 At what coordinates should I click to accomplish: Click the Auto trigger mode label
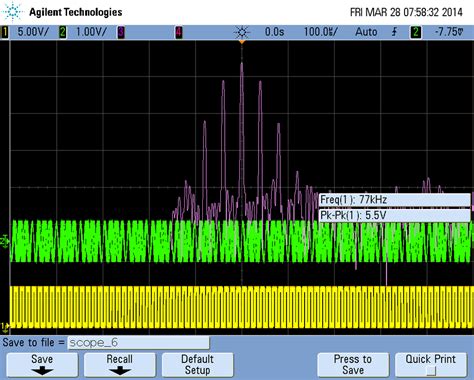pos(366,32)
